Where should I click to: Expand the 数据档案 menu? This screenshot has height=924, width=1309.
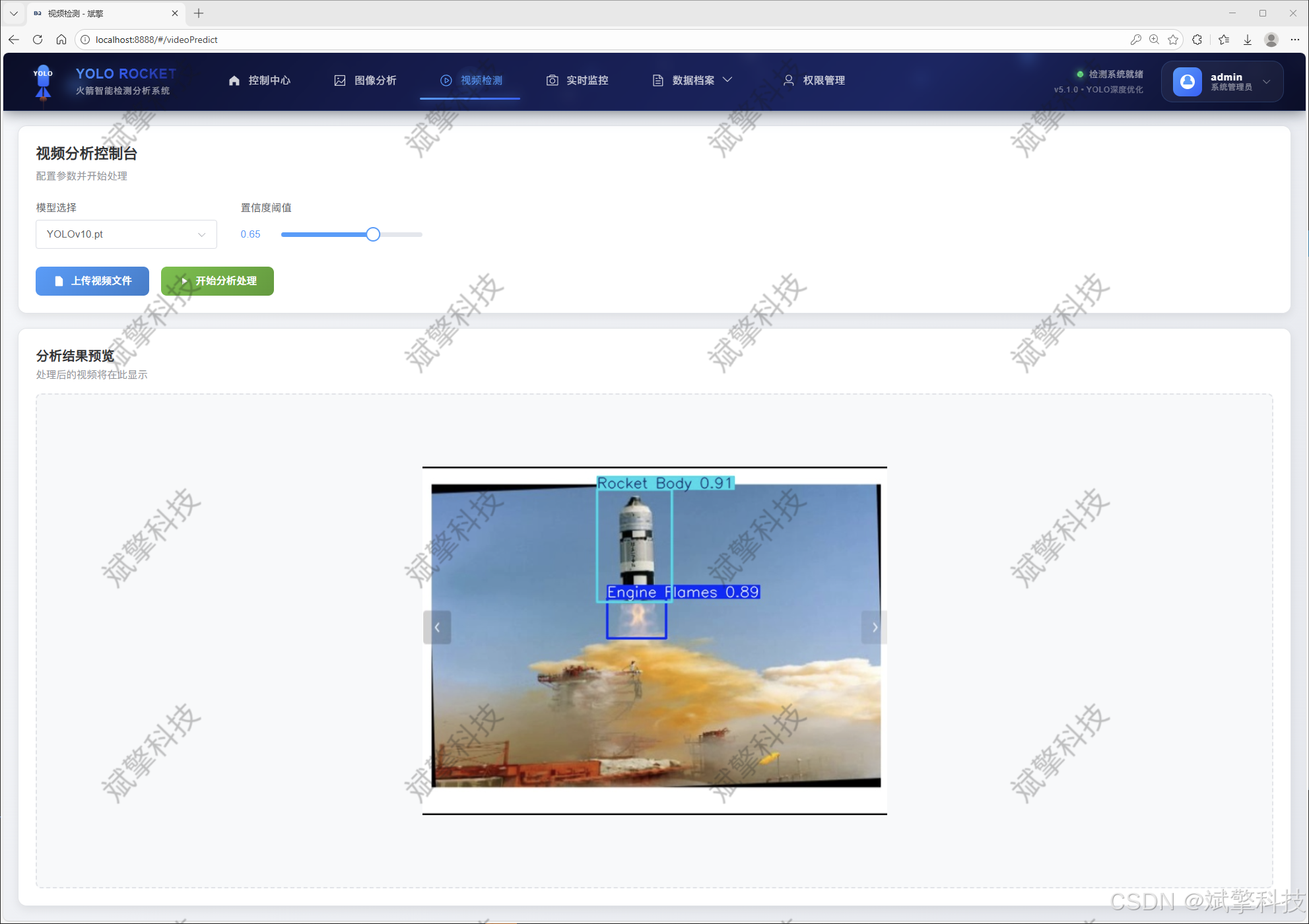[x=692, y=81]
